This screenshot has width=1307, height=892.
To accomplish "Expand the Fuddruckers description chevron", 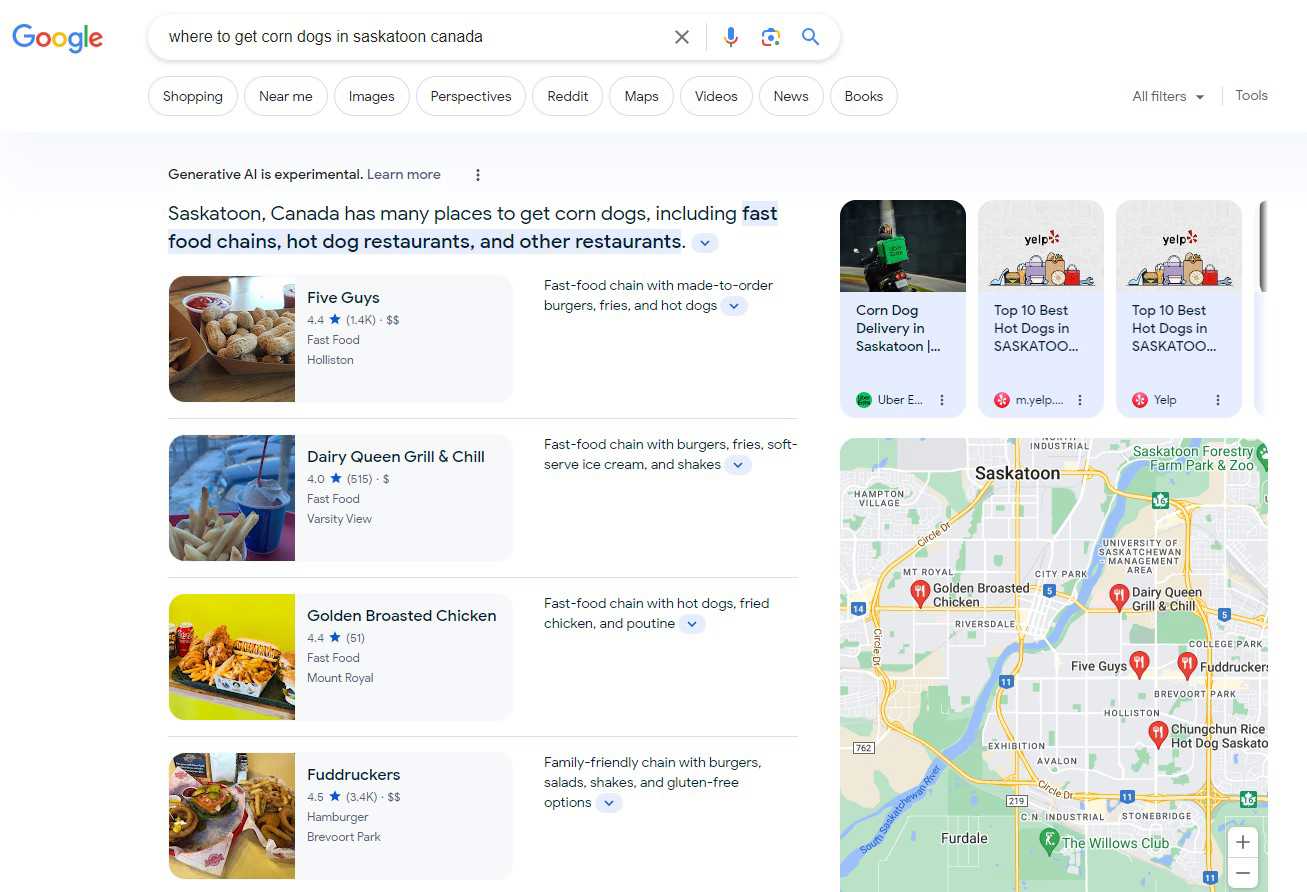I will (x=609, y=803).
